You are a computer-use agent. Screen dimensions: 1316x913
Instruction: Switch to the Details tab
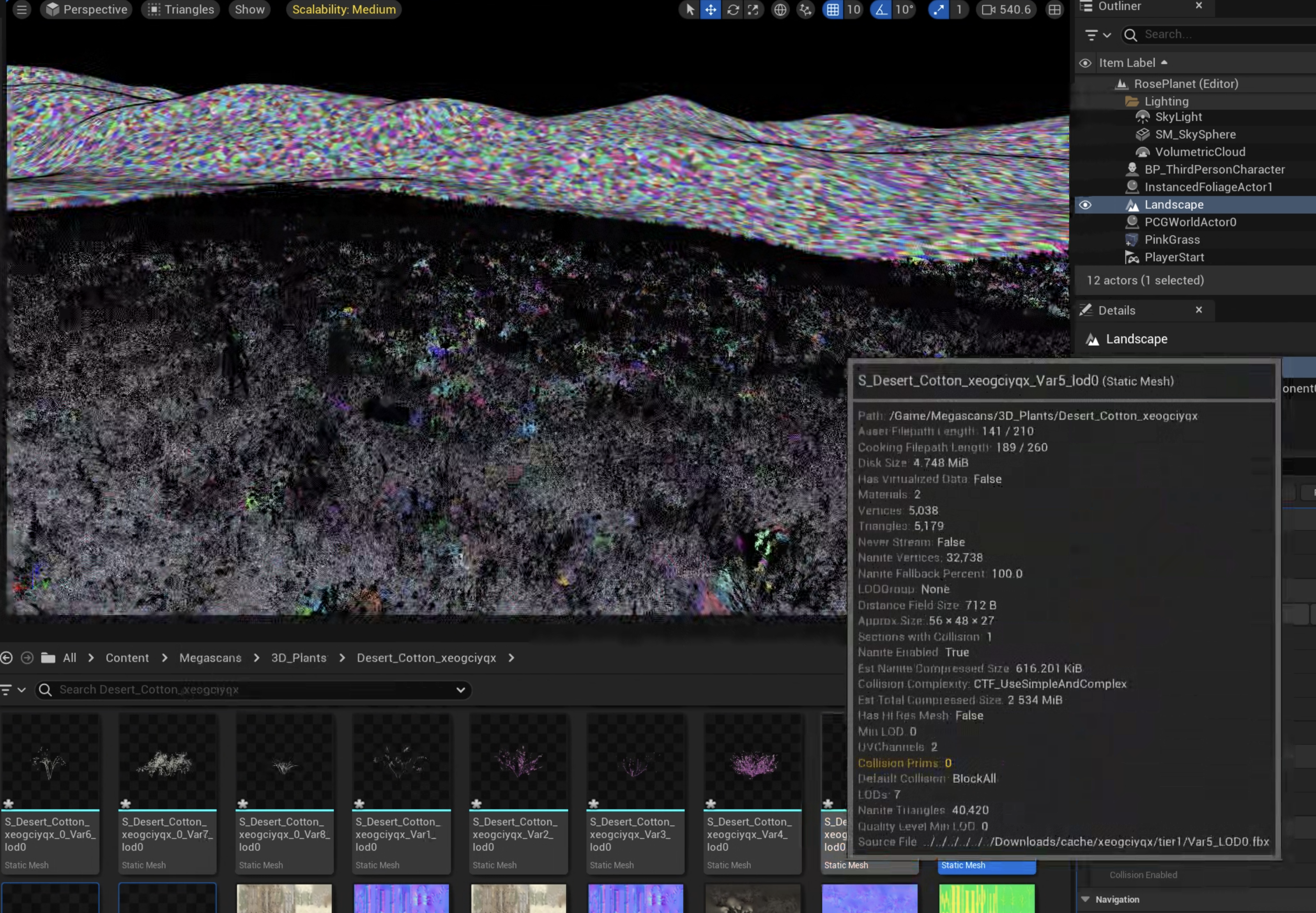(1116, 311)
